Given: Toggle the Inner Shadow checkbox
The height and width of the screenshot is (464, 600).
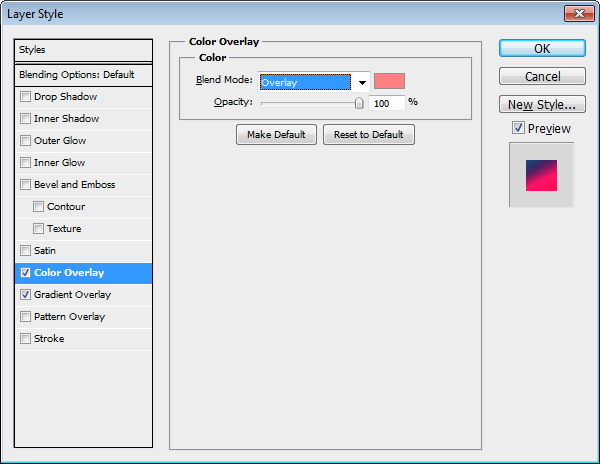Looking at the screenshot, I should (x=25, y=119).
